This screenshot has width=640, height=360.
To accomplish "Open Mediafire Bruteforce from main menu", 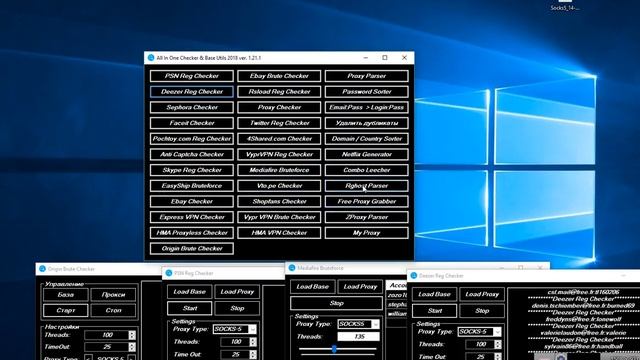I will [279, 170].
